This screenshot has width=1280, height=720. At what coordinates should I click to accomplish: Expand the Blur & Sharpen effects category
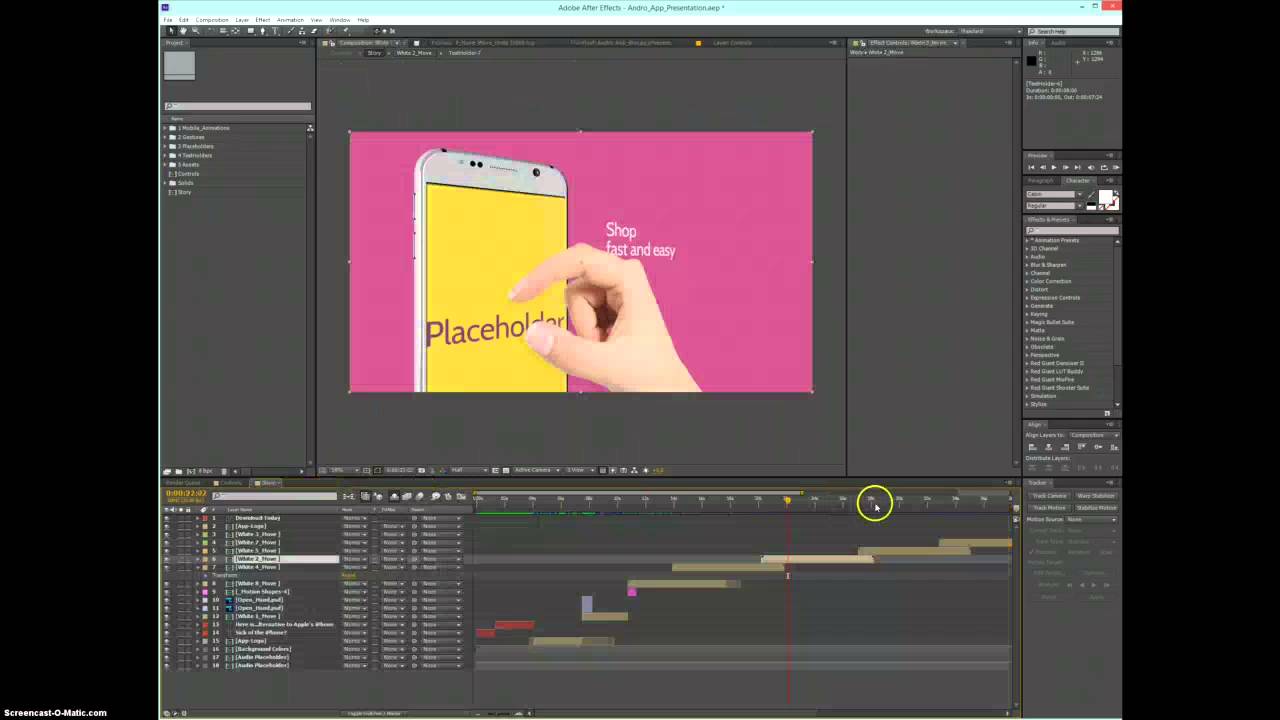pyautogui.click(x=1027, y=265)
